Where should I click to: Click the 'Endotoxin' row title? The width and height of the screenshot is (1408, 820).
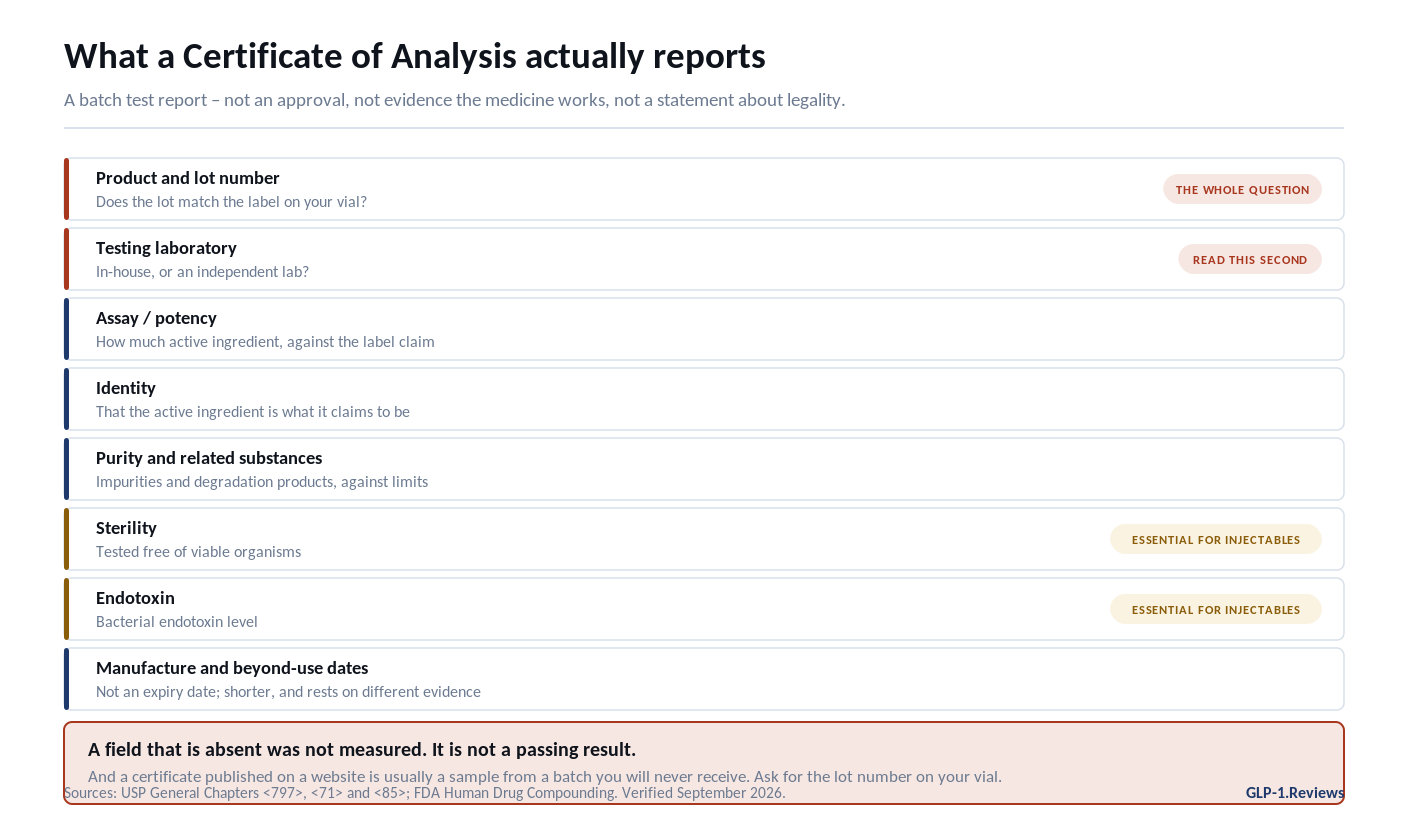pyautogui.click(x=135, y=598)
